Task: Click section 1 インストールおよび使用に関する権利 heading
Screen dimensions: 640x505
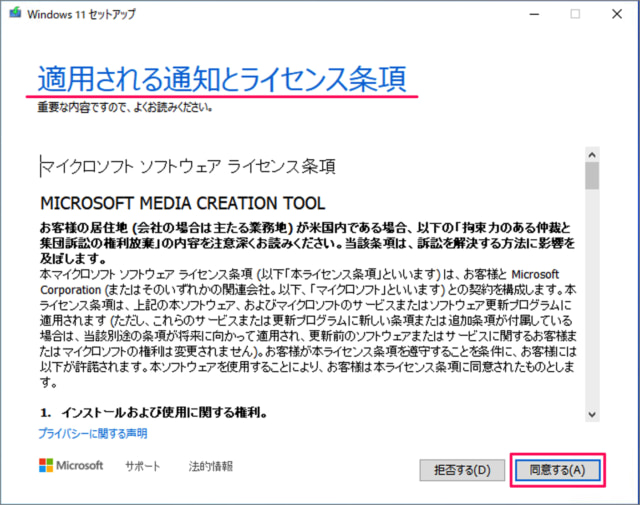Action: pos(154,413)
